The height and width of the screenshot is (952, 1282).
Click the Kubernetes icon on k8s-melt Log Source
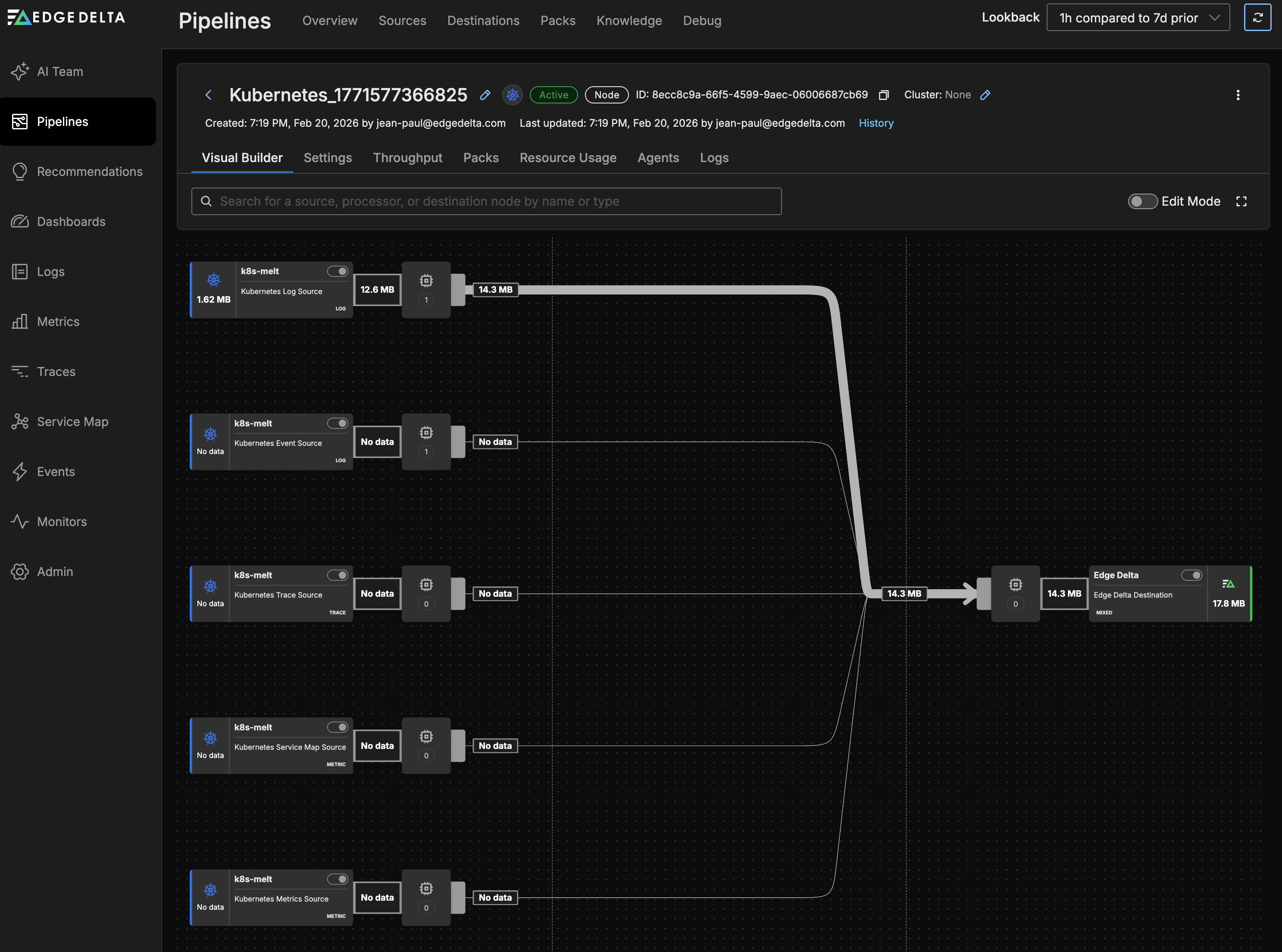point(214,281)
